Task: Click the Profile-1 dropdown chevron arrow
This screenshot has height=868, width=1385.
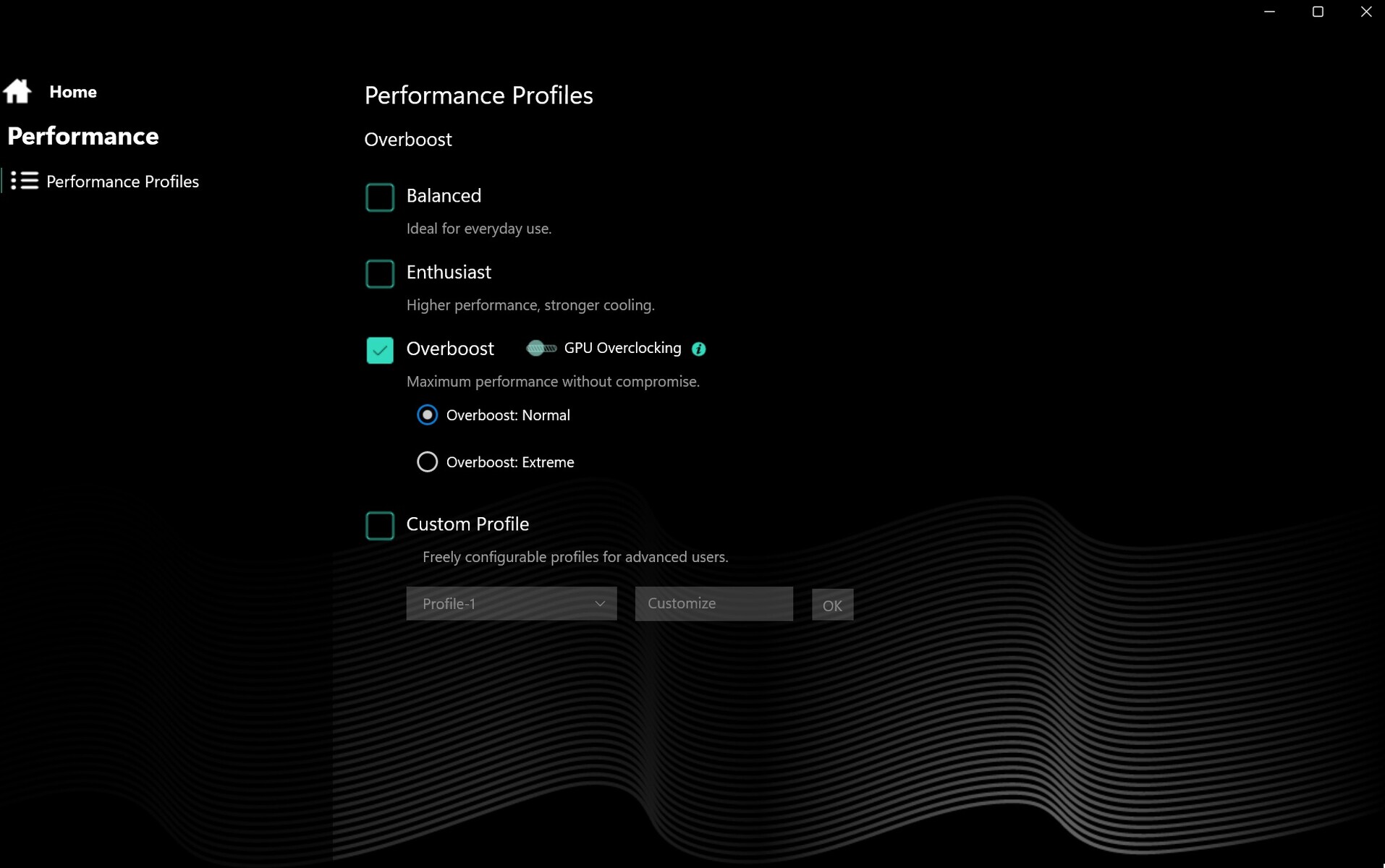Action: (600, 603)
